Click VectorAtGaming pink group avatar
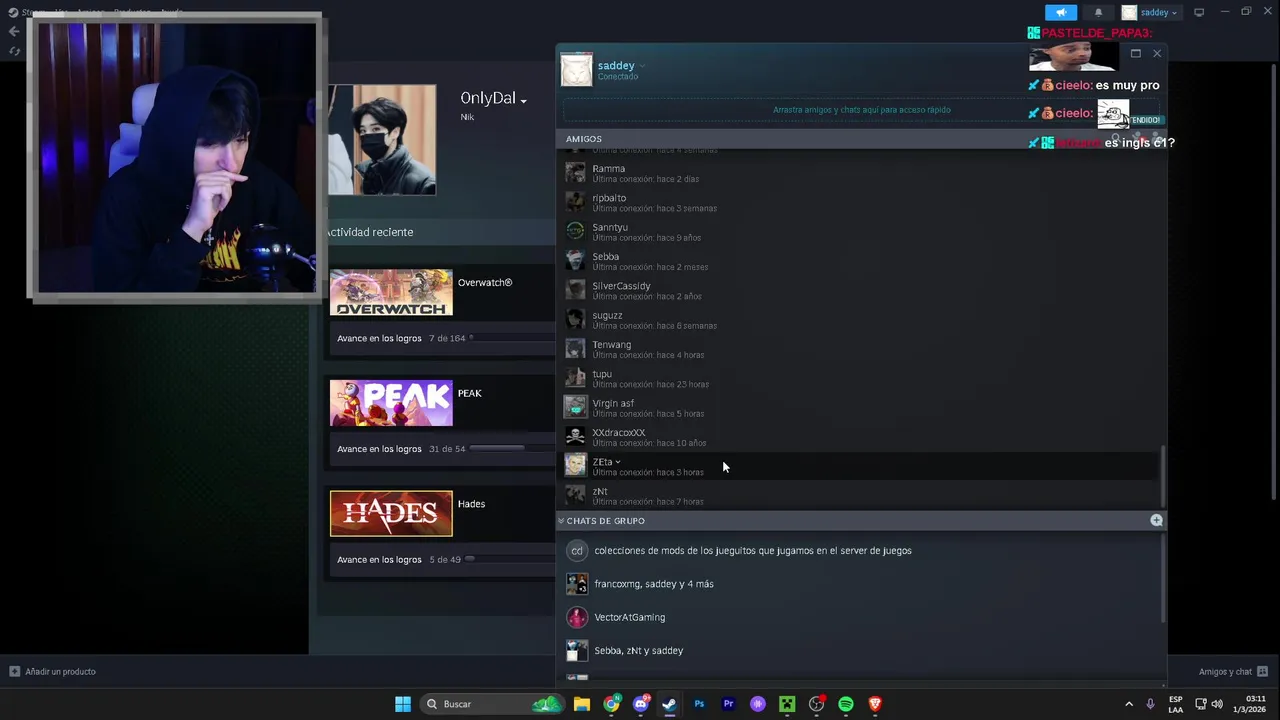 [x=577, y=617]
